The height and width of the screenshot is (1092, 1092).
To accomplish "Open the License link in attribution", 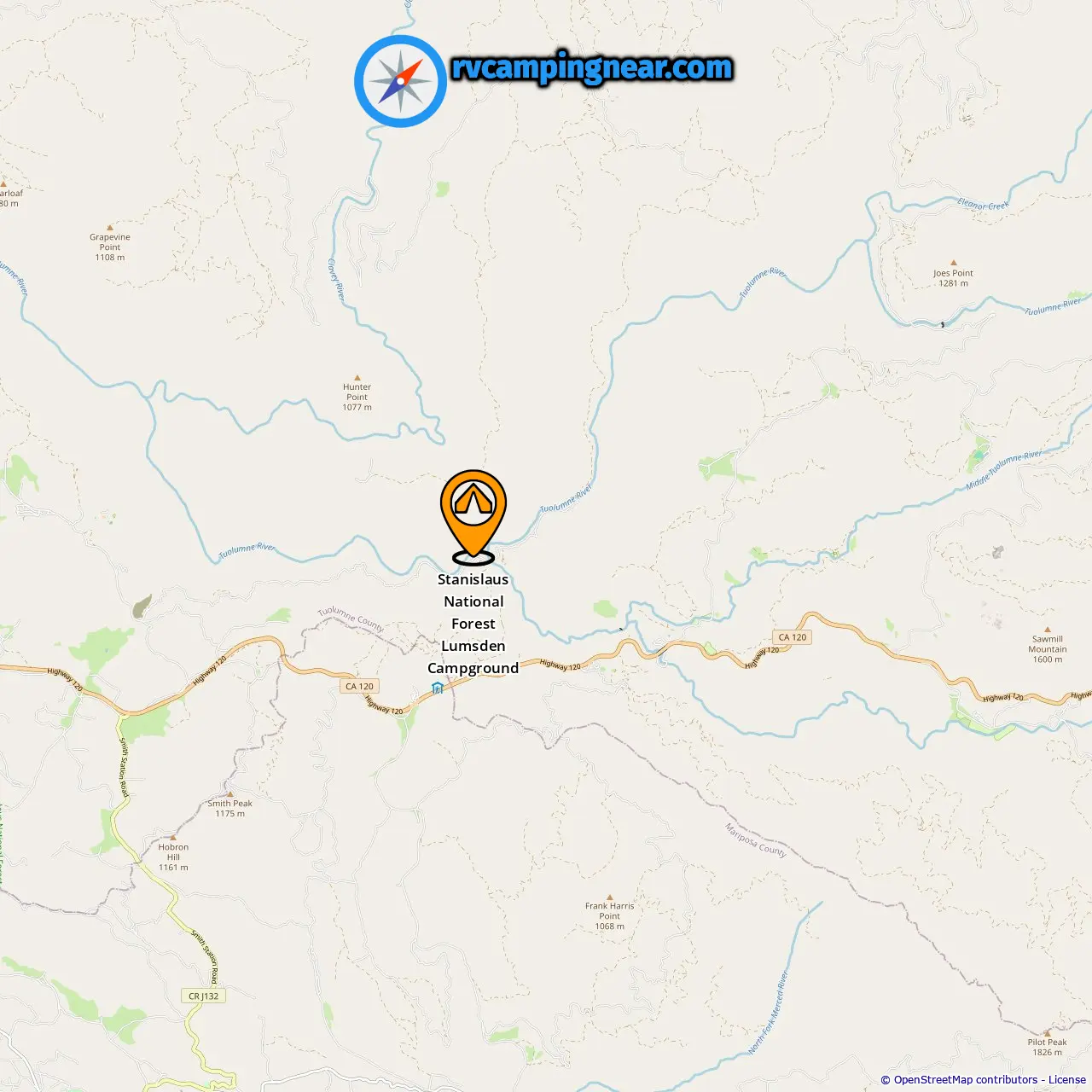I will tap(1067, 1079).
